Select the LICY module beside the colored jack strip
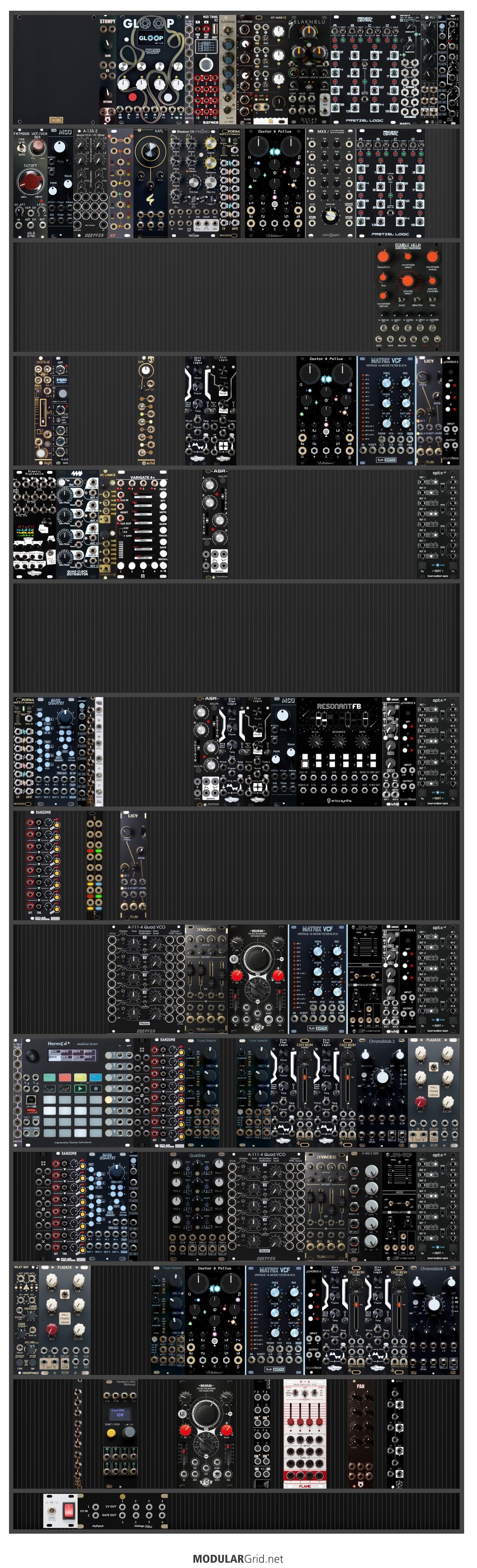The width and height of the screenshot is (477, 1568). pos(133,866)
